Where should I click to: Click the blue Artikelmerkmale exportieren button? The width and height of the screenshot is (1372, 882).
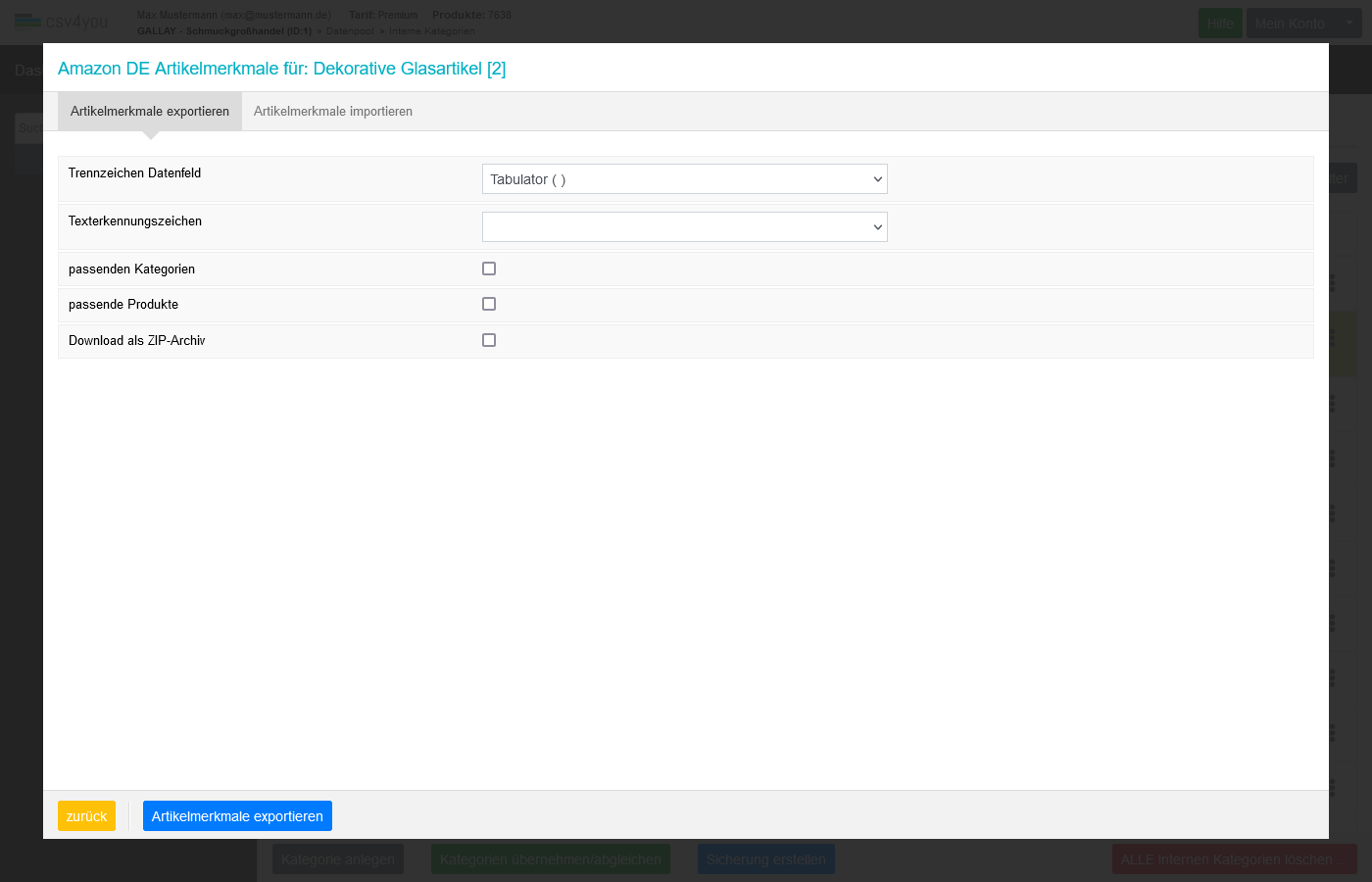[237, 816]
